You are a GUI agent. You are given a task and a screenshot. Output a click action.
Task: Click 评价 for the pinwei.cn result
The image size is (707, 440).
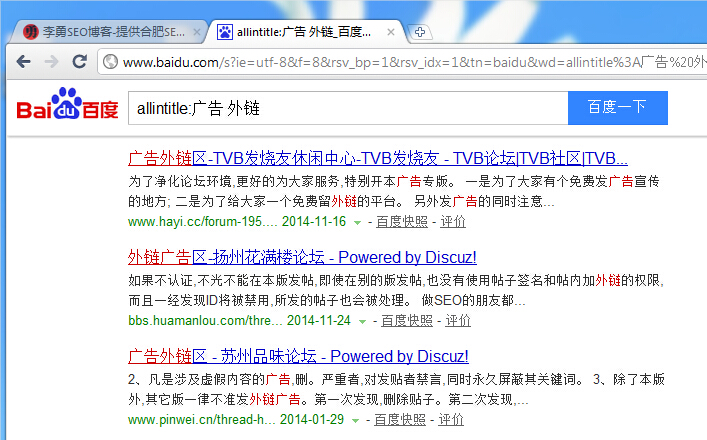pos(451,420)
